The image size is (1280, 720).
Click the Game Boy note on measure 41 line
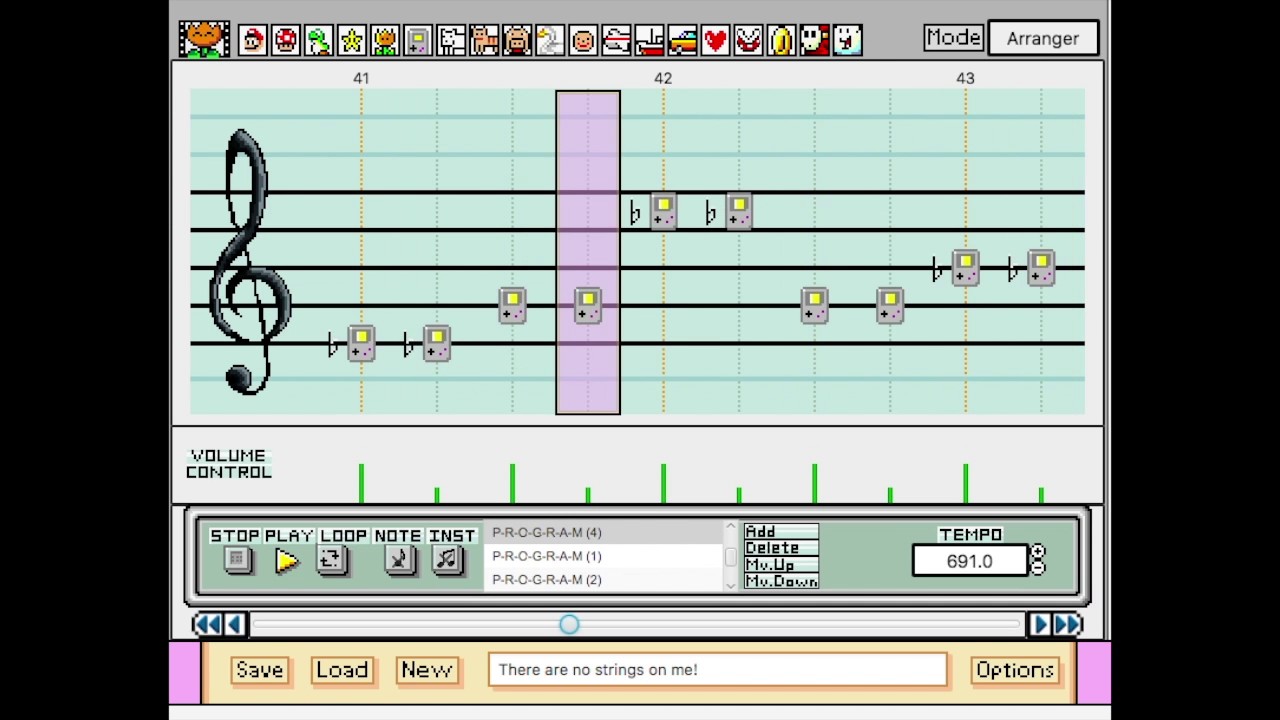point(361,344)
